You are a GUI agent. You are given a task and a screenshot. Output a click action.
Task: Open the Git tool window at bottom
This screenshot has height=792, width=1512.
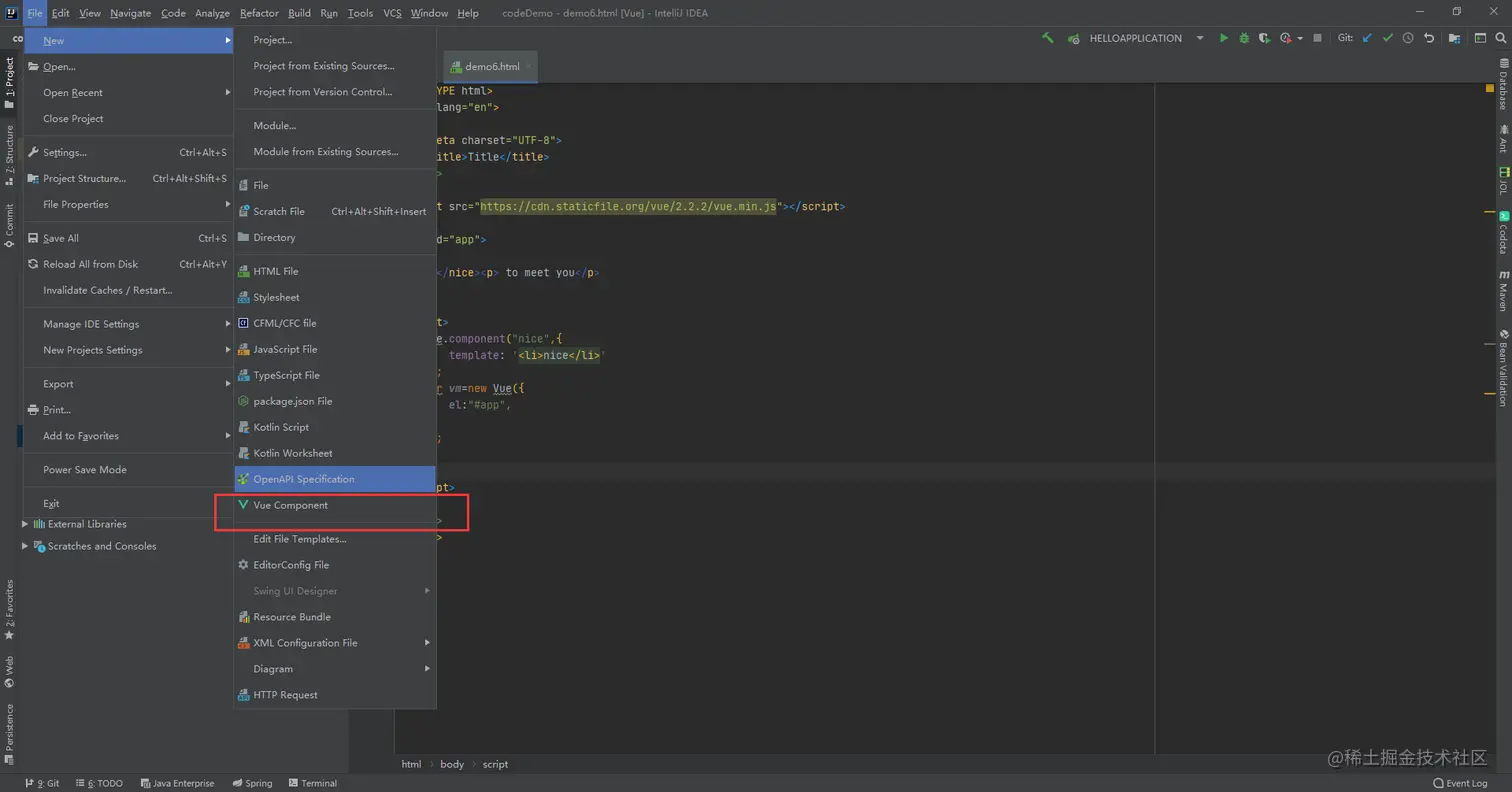point(41,783)
